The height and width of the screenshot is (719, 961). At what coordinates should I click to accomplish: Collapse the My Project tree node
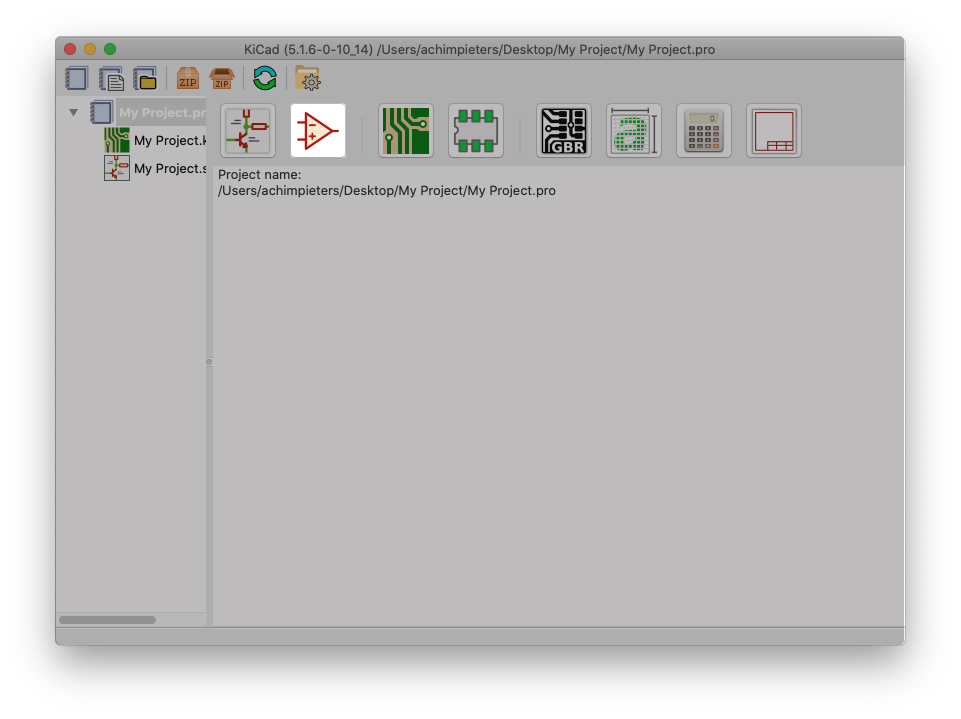click(x=74, y=112)
